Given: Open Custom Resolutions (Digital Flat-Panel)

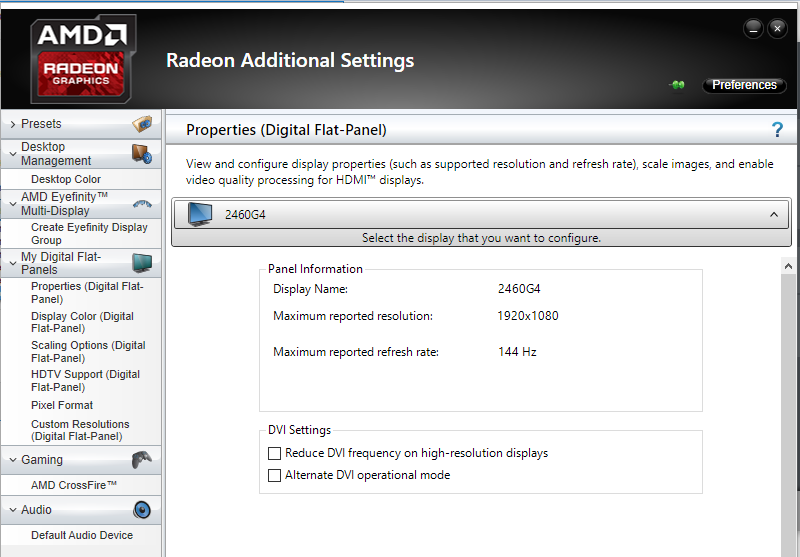Looking at the screenshot, I should point(80,430).
